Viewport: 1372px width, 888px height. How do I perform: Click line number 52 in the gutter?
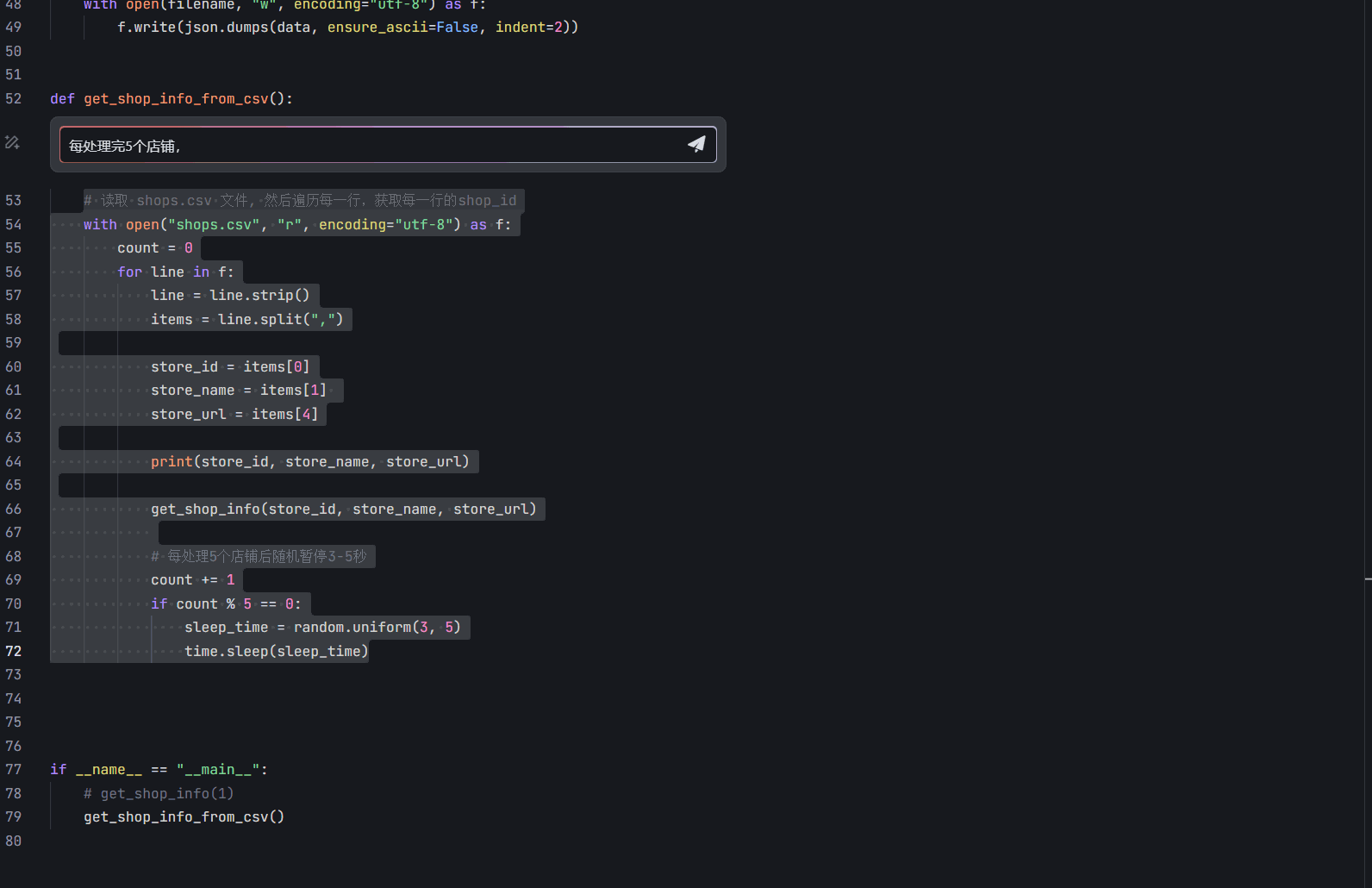click(14, 99)
